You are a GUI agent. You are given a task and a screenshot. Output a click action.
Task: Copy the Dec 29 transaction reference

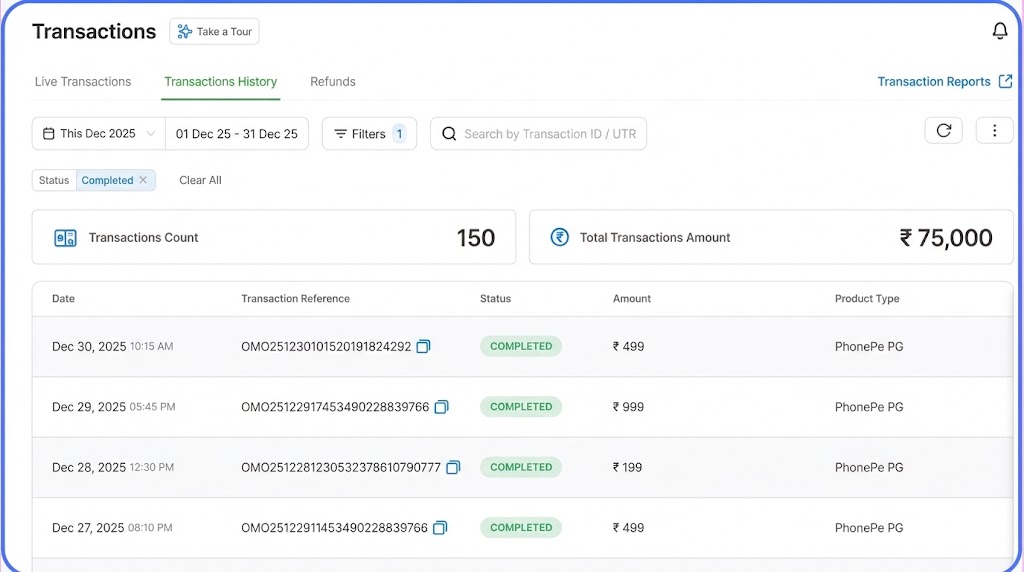441,407
